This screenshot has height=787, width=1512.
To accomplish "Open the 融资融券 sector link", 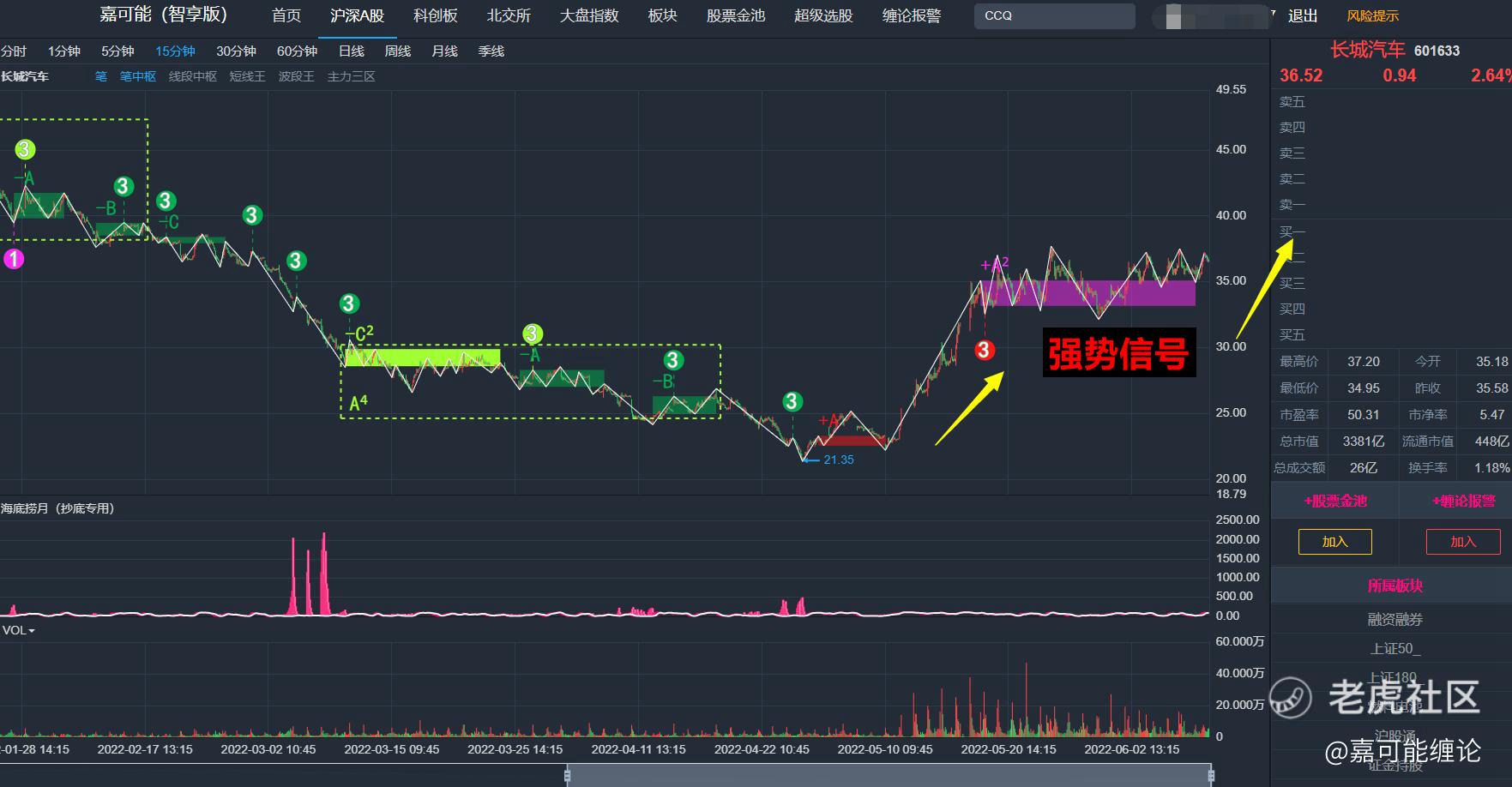I will pos(1395,619).
